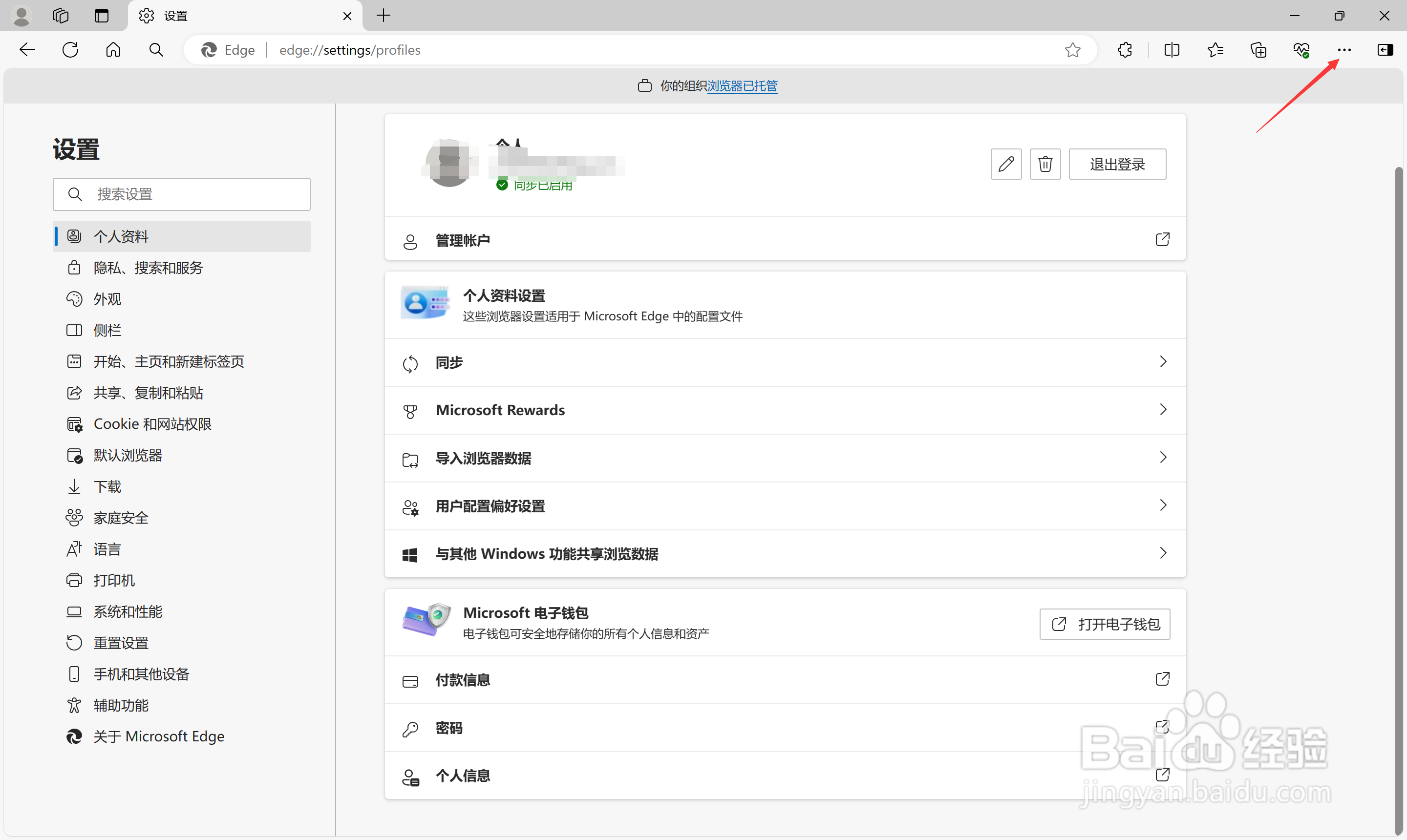Select 手机和其他设备 in sidebar

click(182, 673)
